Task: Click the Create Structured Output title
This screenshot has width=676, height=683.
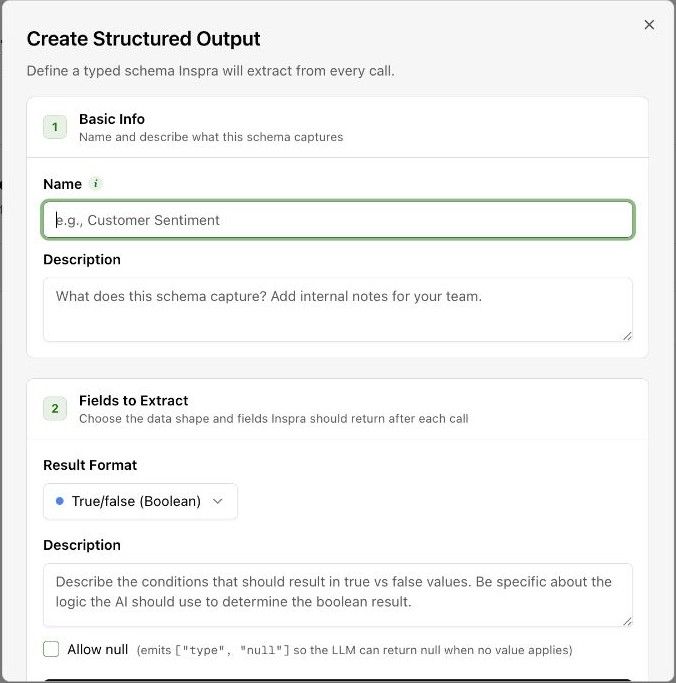Action: coord(143,39)
